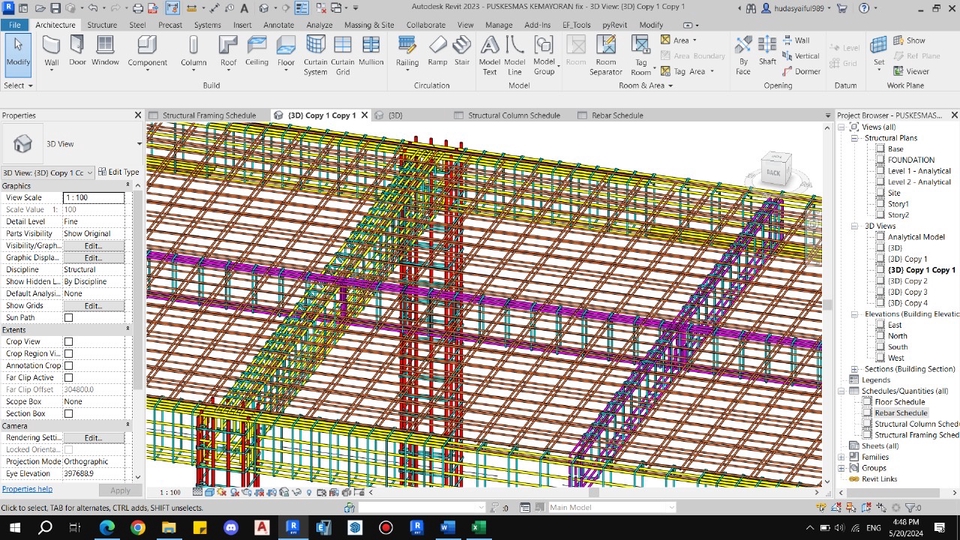The width and height of the screenshot is (960, 540).
Task: Click the Edit Type button
Action: 119,172
